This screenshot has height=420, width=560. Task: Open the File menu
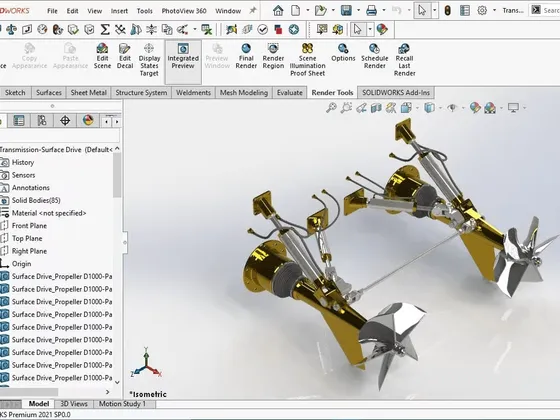tap(52, 11)
